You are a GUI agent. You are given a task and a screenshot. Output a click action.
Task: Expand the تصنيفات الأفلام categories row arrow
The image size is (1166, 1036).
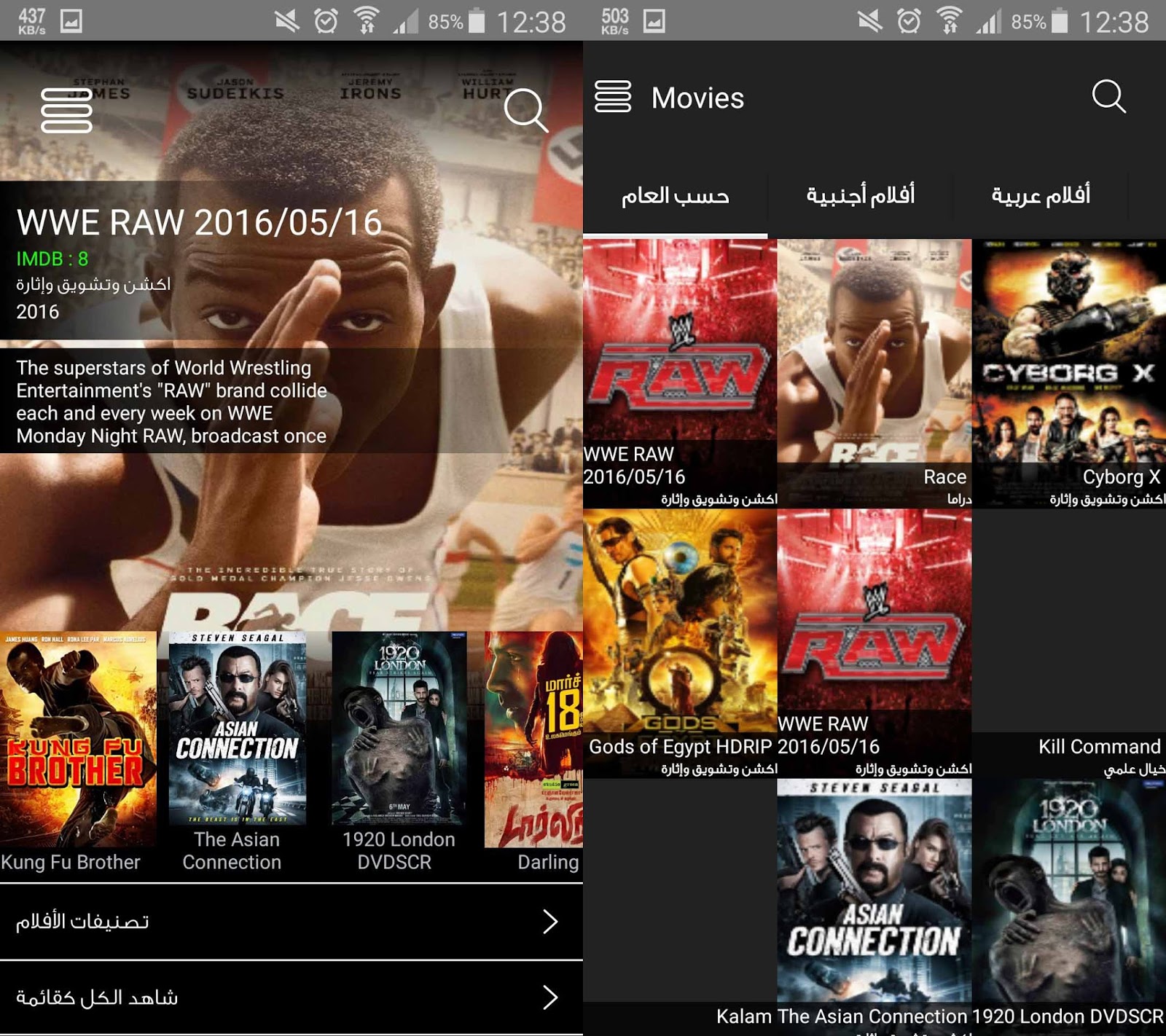click(x=551, y=922)
